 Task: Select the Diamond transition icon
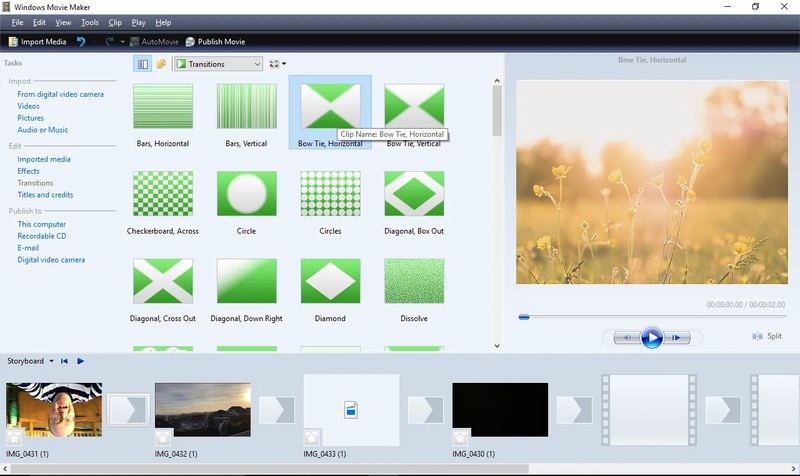[330, 281]
